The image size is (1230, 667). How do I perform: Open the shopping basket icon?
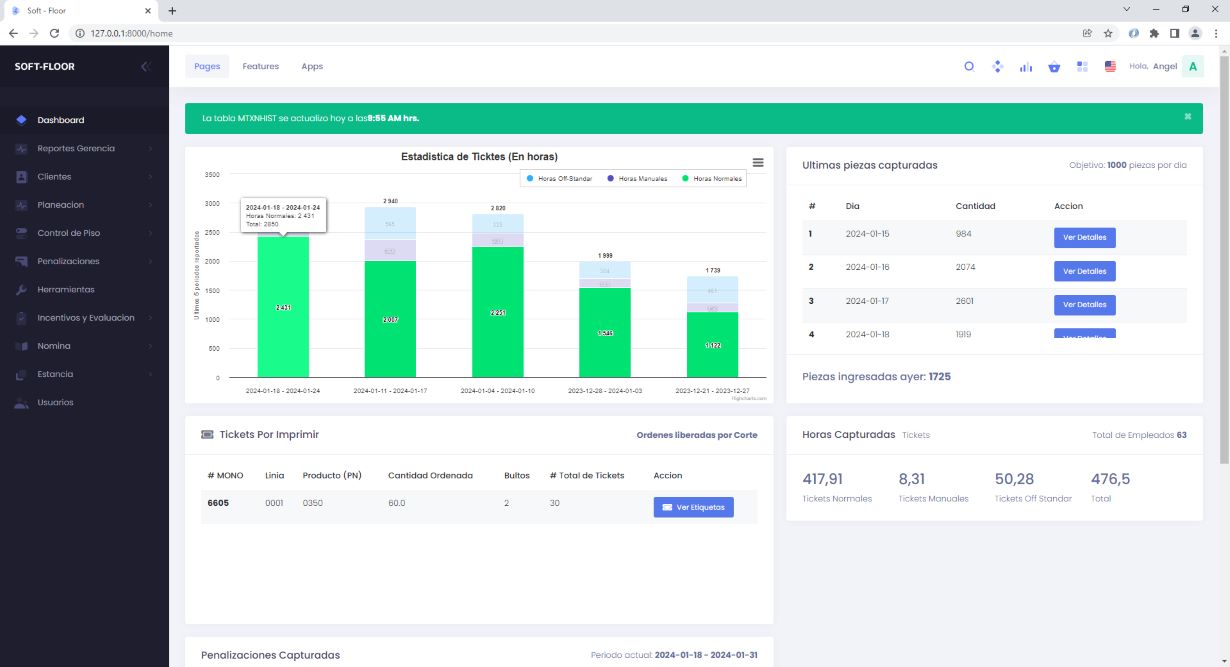pos(1053,67)
